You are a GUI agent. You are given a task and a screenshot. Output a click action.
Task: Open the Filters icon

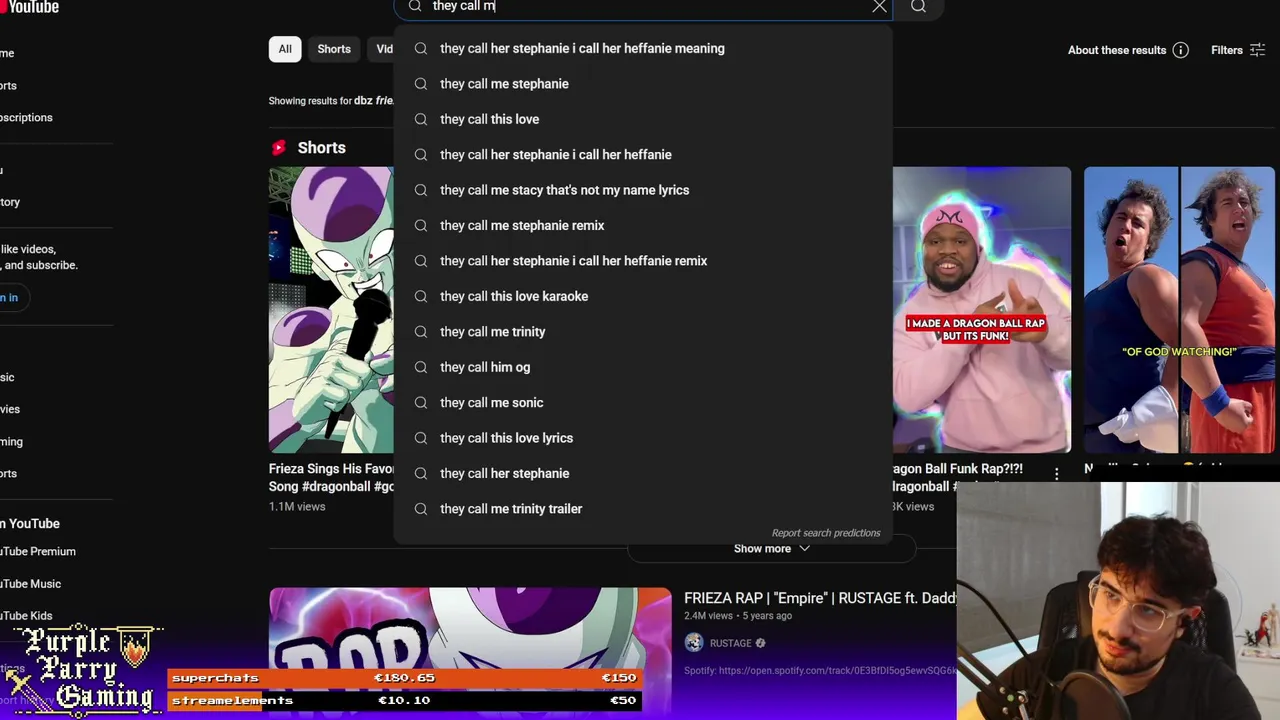click(1257, 50)
